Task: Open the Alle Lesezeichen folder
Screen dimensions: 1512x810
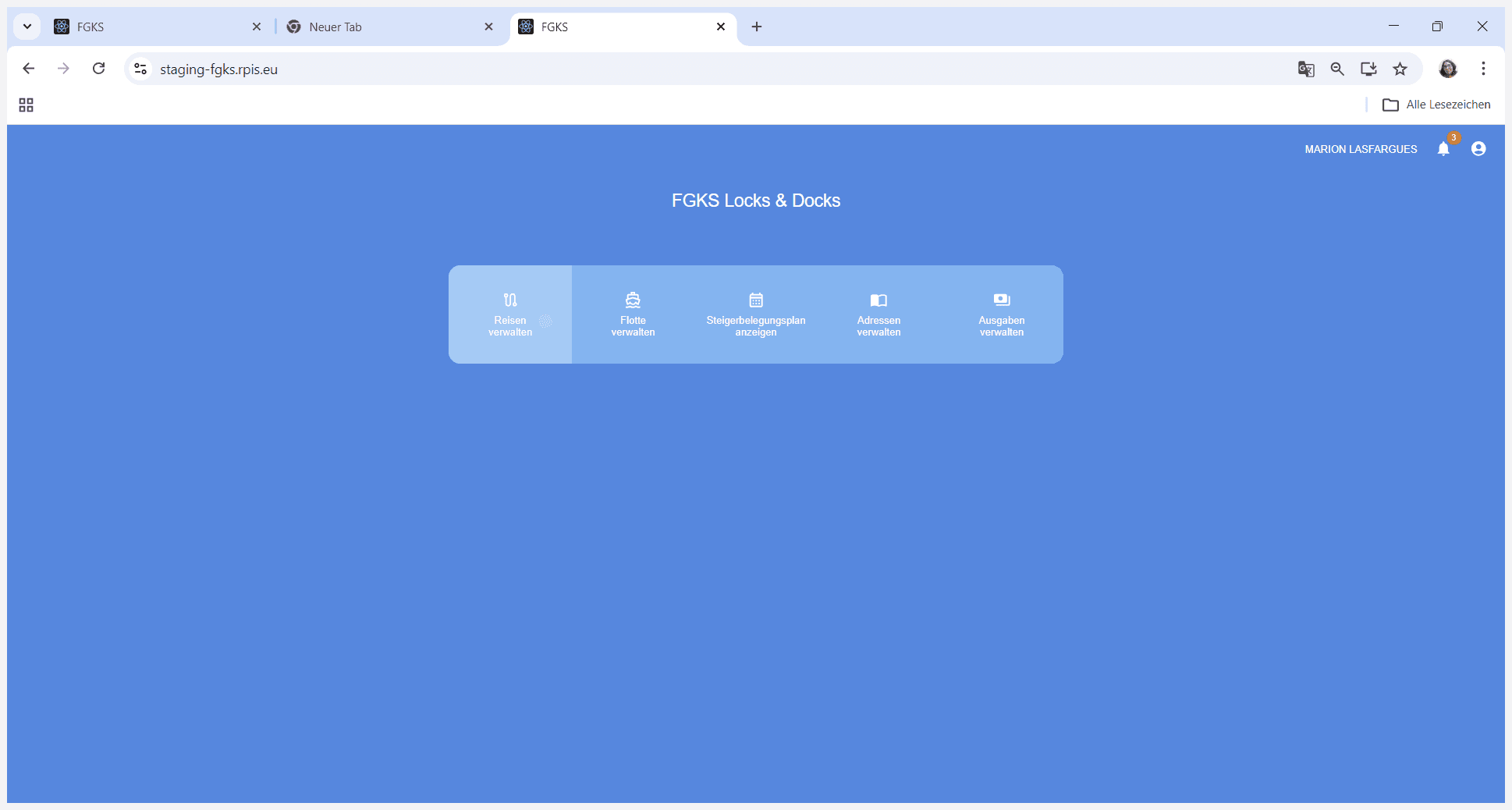Action: [x=1436, y=105]
